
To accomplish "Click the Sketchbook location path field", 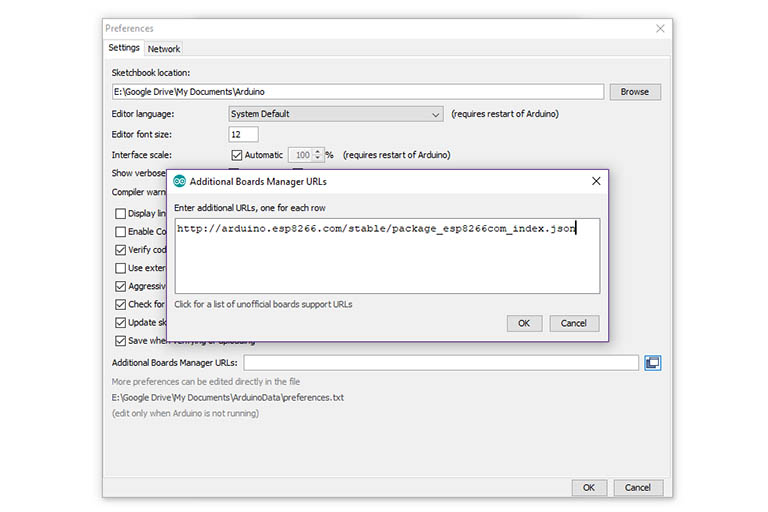I will click(x=358, y=92).
